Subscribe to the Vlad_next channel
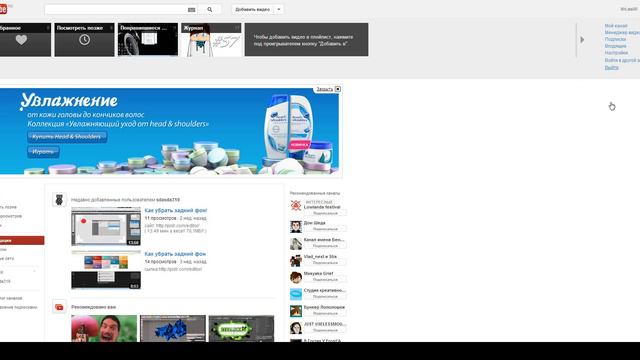Image resolution: width=640 pixels, height=360 pixels. pyautogui.click(x=325, y=263)
